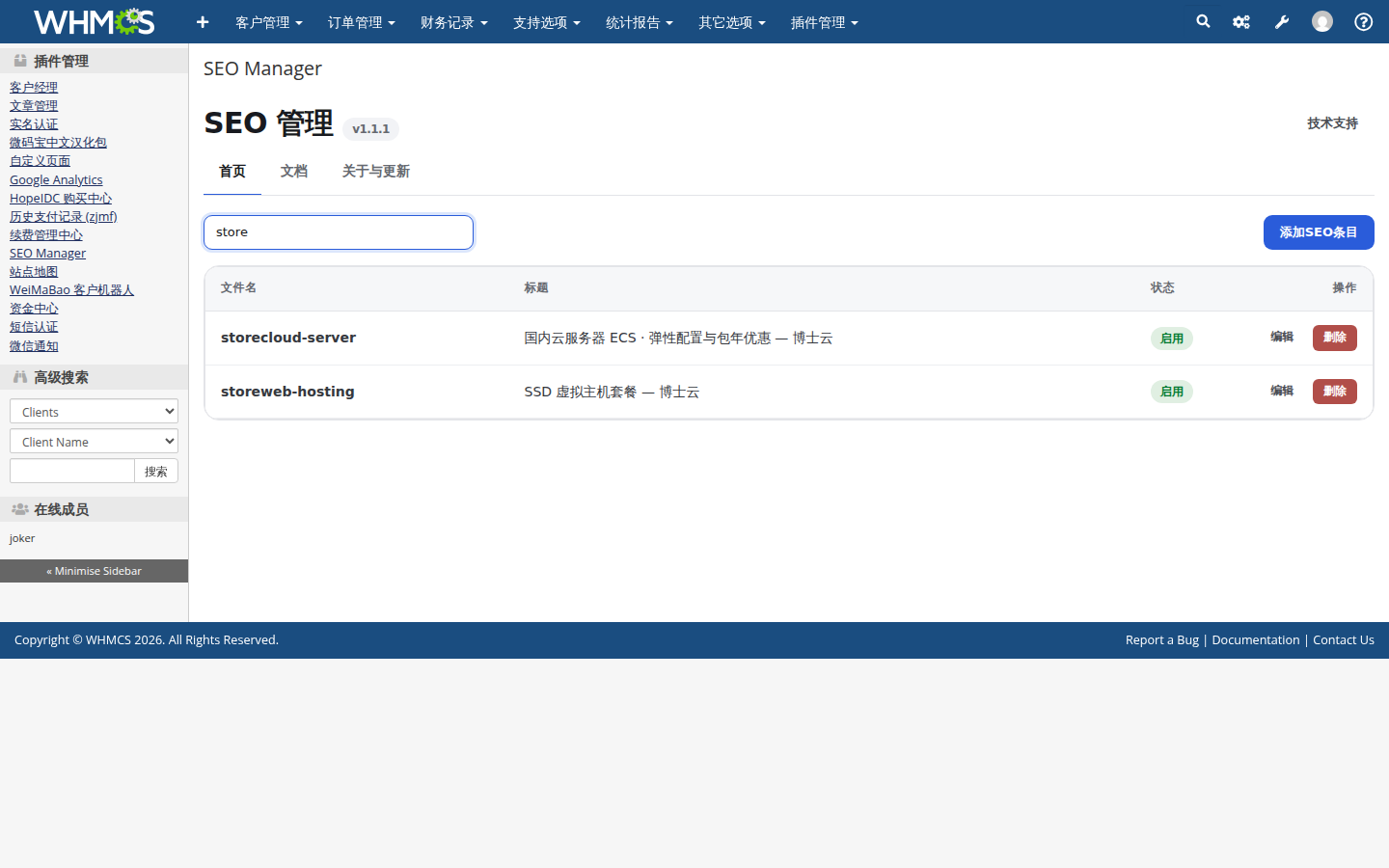Click 编辑 for storecloud-server
The height and width of the screenshot is (868, 1389).
click(x=1282, y=337)
